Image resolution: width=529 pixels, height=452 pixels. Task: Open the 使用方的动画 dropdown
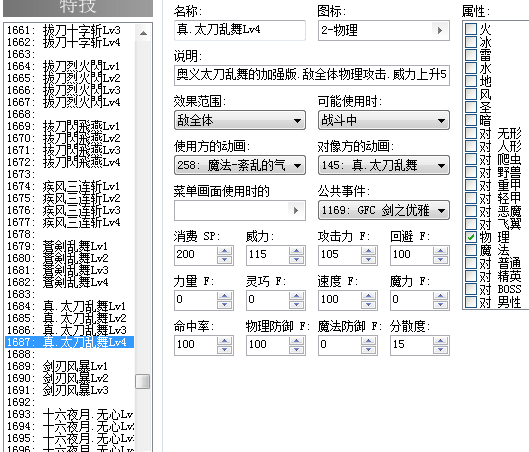tap(240, 165)
